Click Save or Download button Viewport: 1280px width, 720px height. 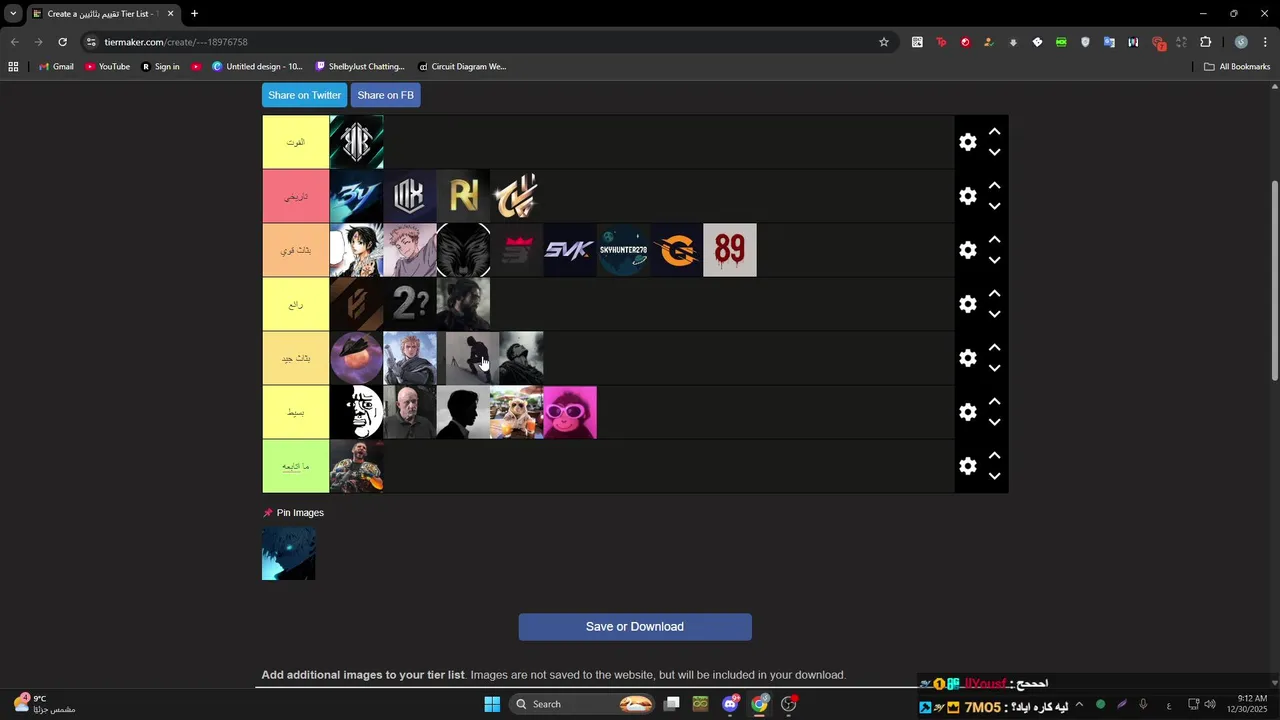click(635, 627)
